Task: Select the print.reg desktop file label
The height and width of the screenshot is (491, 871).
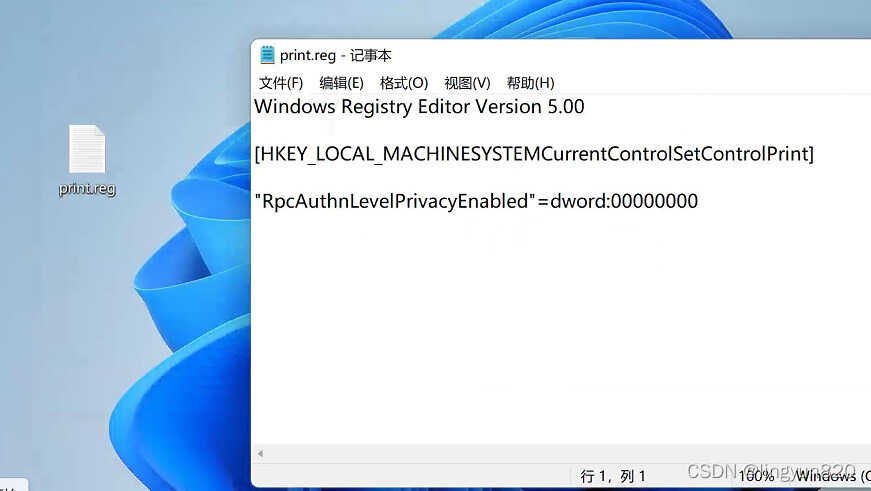Action: (x=87, y=189)
